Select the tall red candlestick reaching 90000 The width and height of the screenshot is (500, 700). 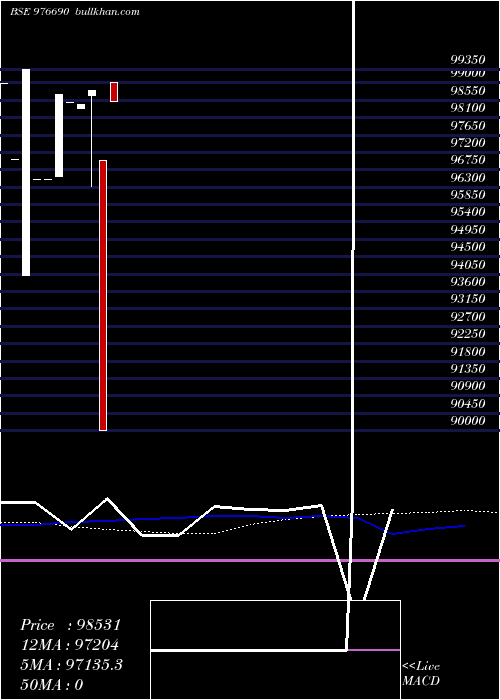pos(103,296)
